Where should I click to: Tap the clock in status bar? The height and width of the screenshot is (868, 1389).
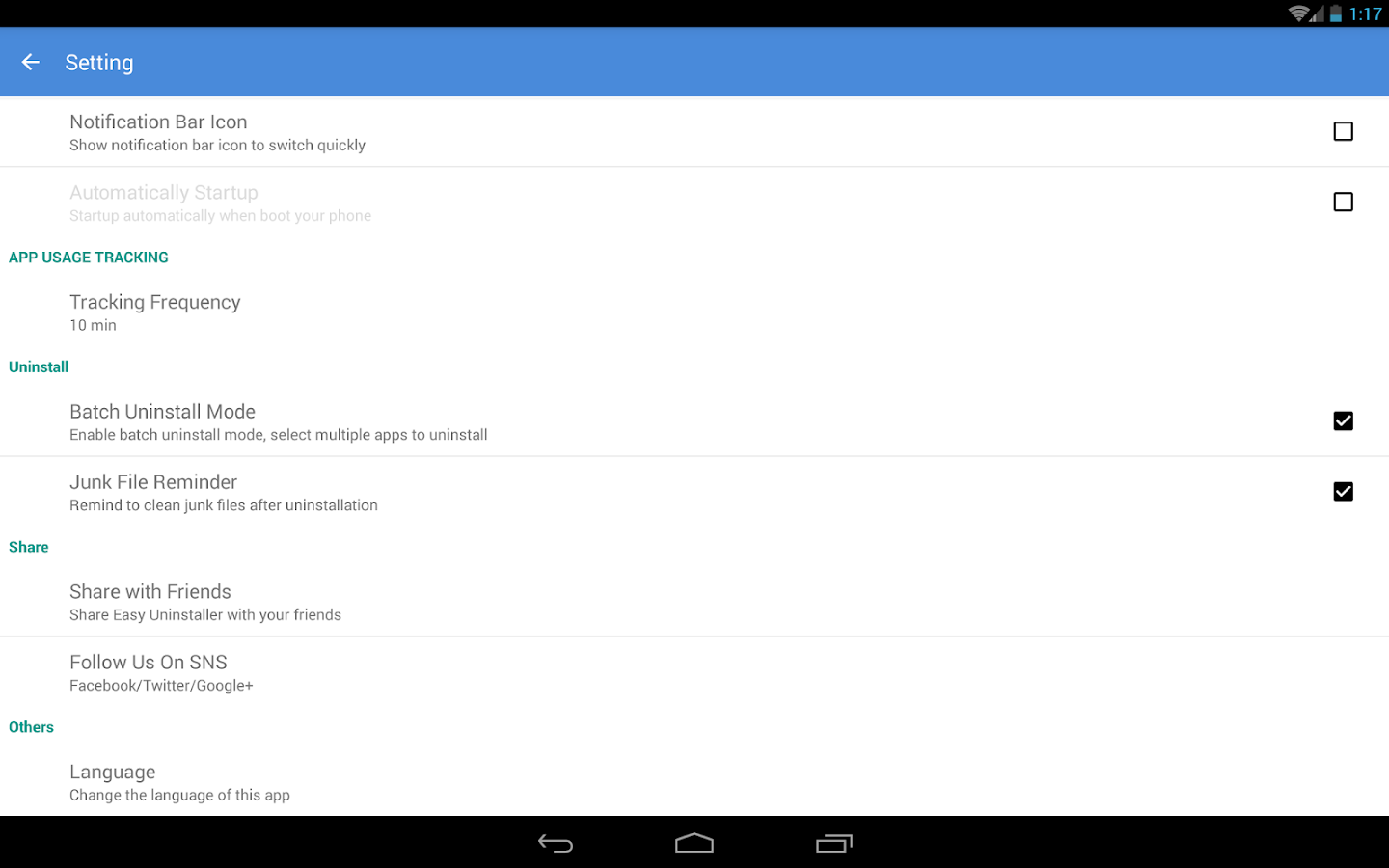(1366, 14)
